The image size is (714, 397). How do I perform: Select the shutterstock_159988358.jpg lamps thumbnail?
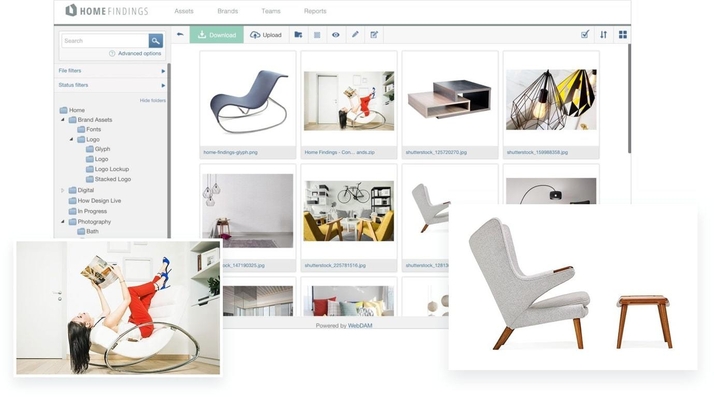click(551, 99)
